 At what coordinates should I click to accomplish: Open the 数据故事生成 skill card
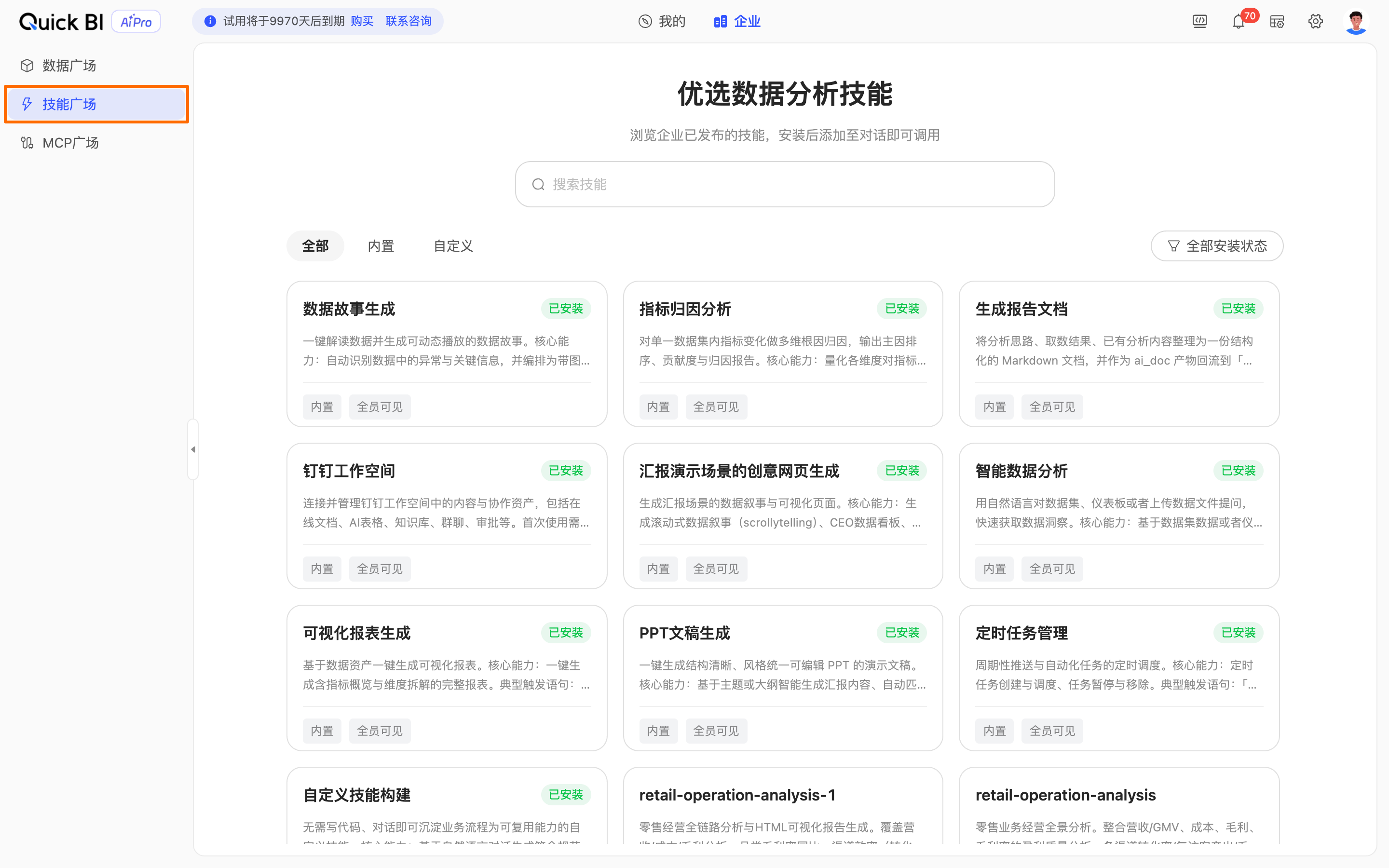(447, 353)
